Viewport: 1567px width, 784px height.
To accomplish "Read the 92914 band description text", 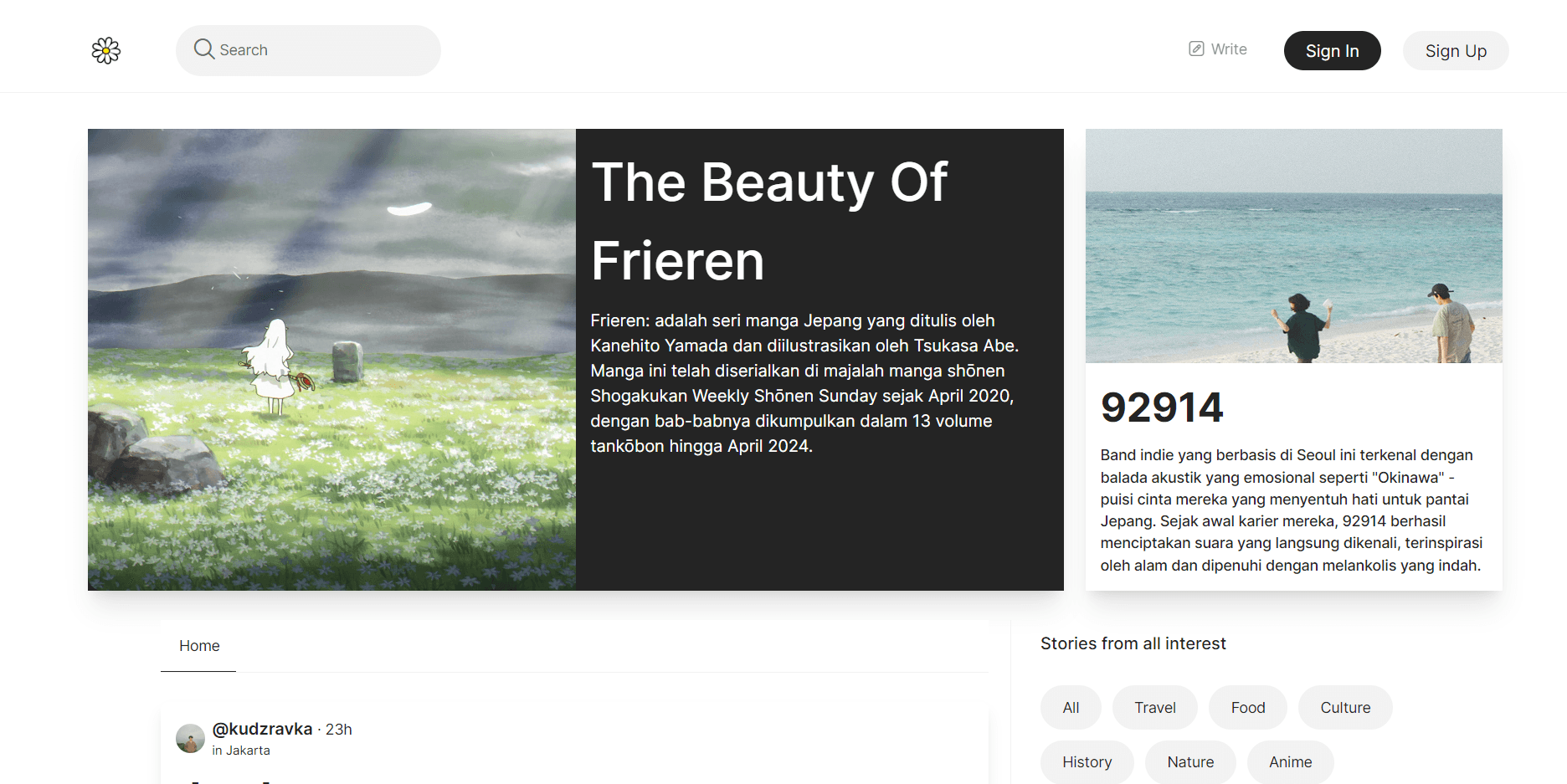I will click(x=1292, y=510).
